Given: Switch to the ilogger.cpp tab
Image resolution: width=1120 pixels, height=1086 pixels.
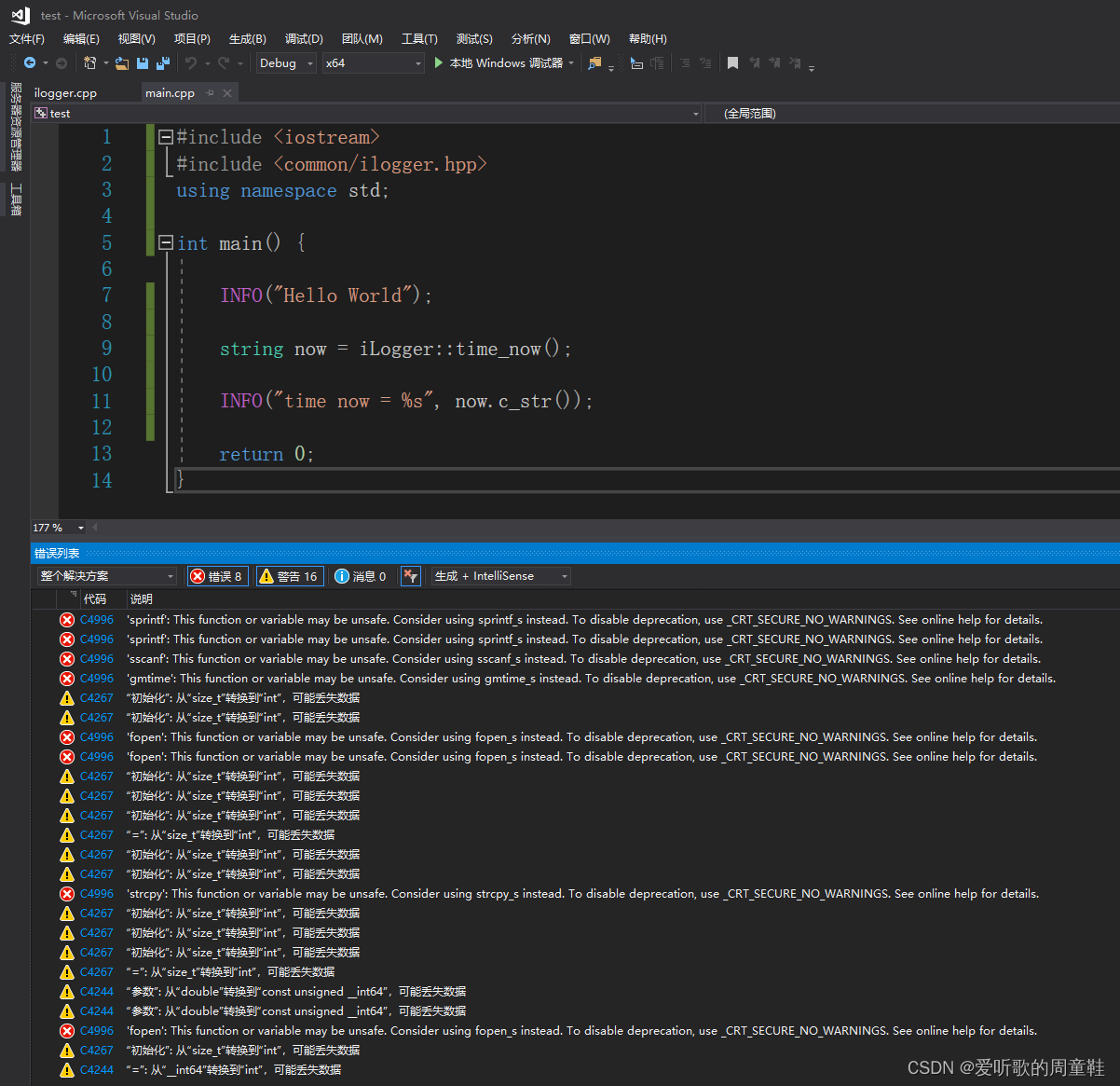Looking at the screenshot, I should coord(64,92).
